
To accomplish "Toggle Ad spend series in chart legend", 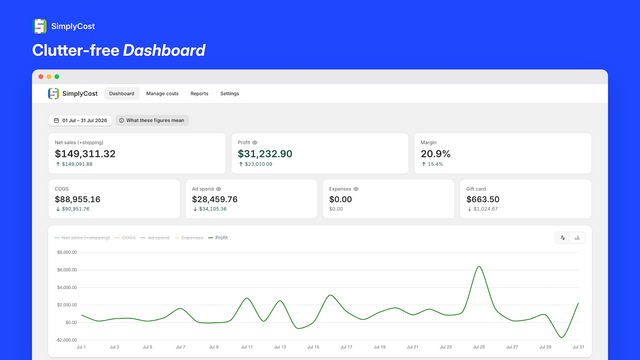I will pyautogui.click(x=155, y=238).
